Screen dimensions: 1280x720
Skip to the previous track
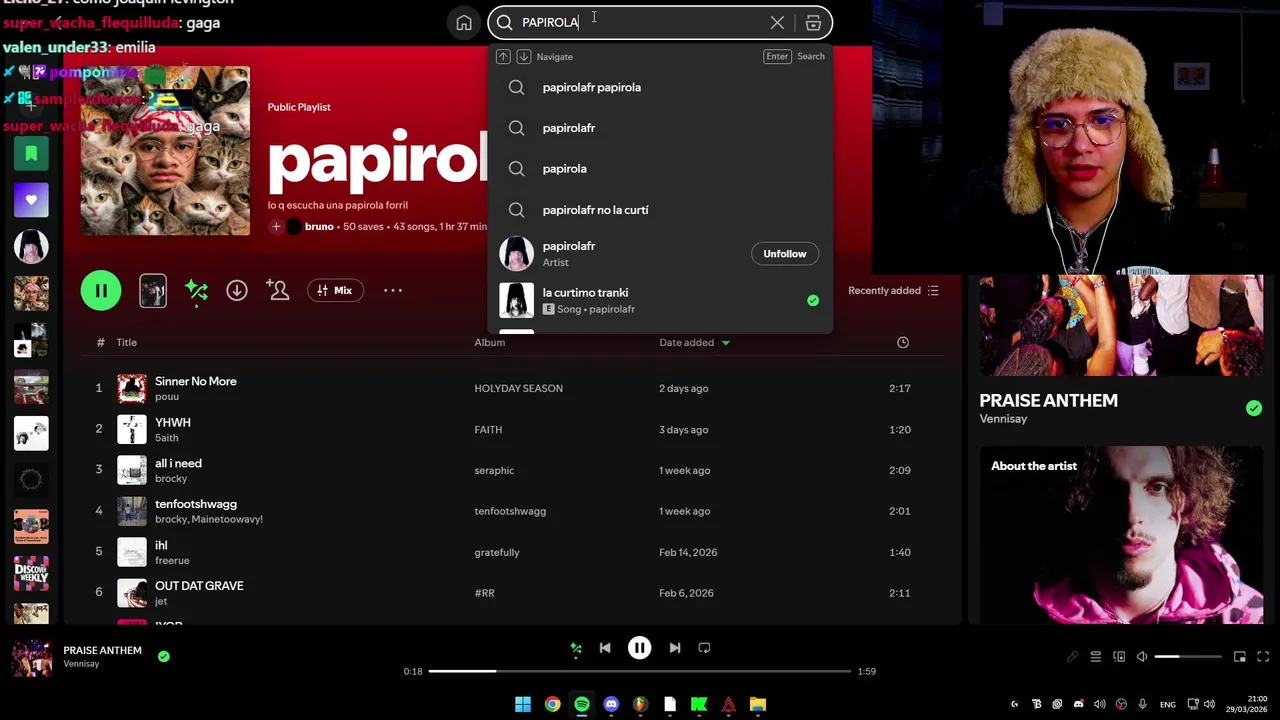pos(605,648)
